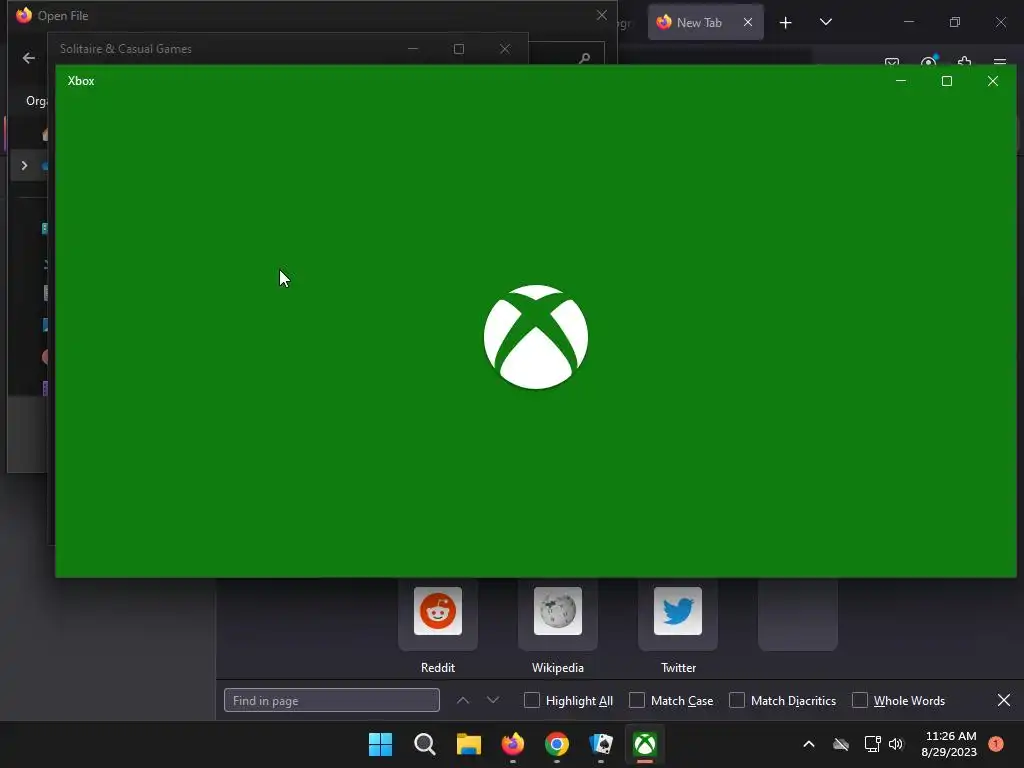
Task: Go back in Open File dialog
Action: coord(29,58)
